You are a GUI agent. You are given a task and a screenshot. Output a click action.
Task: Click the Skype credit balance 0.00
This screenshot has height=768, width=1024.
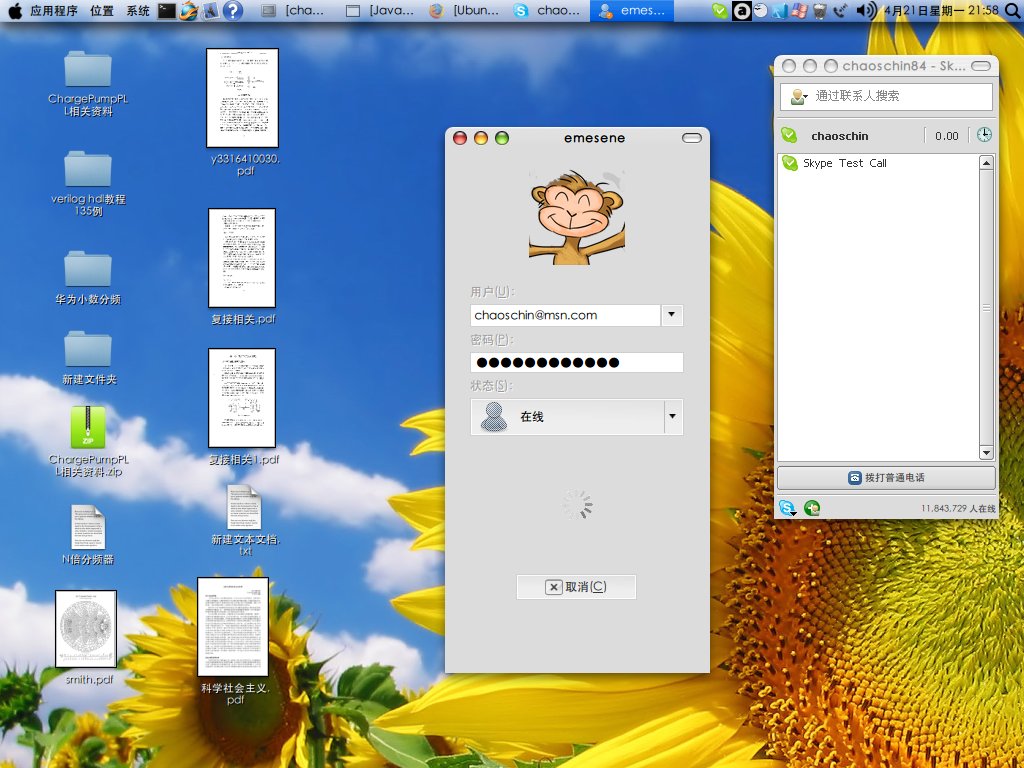click(x=946, y=136)
